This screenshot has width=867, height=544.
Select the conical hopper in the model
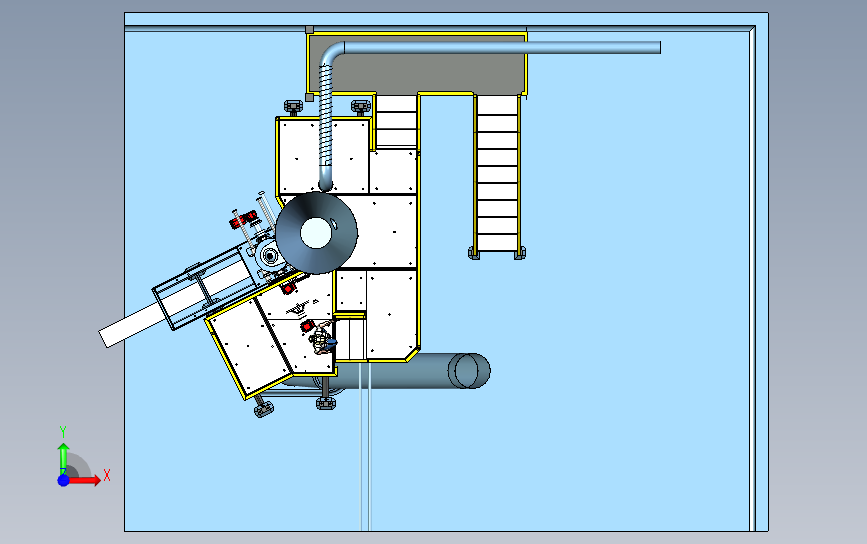click(x=316, y=233)
